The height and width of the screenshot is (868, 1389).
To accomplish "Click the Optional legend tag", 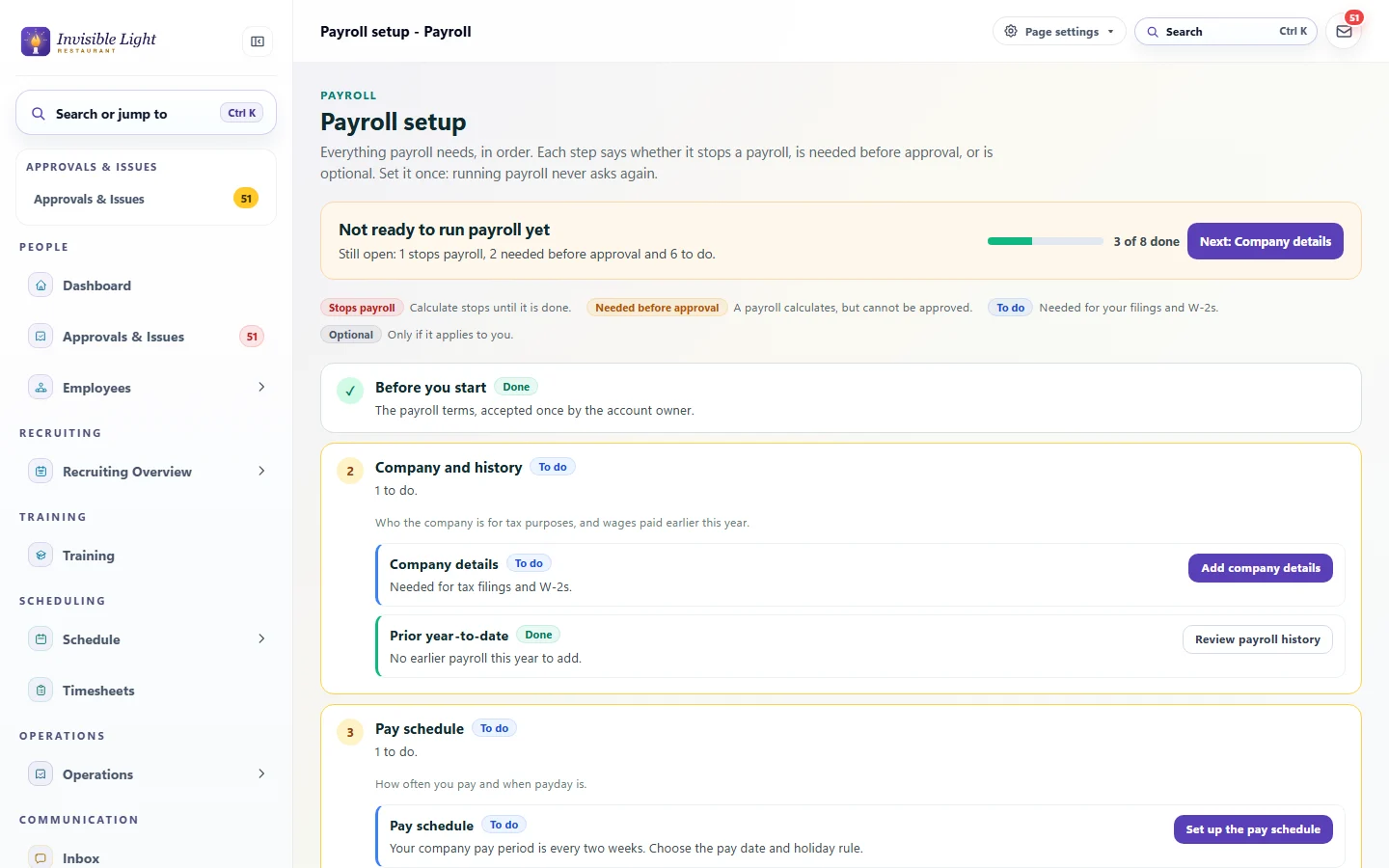I will [351, 335].
